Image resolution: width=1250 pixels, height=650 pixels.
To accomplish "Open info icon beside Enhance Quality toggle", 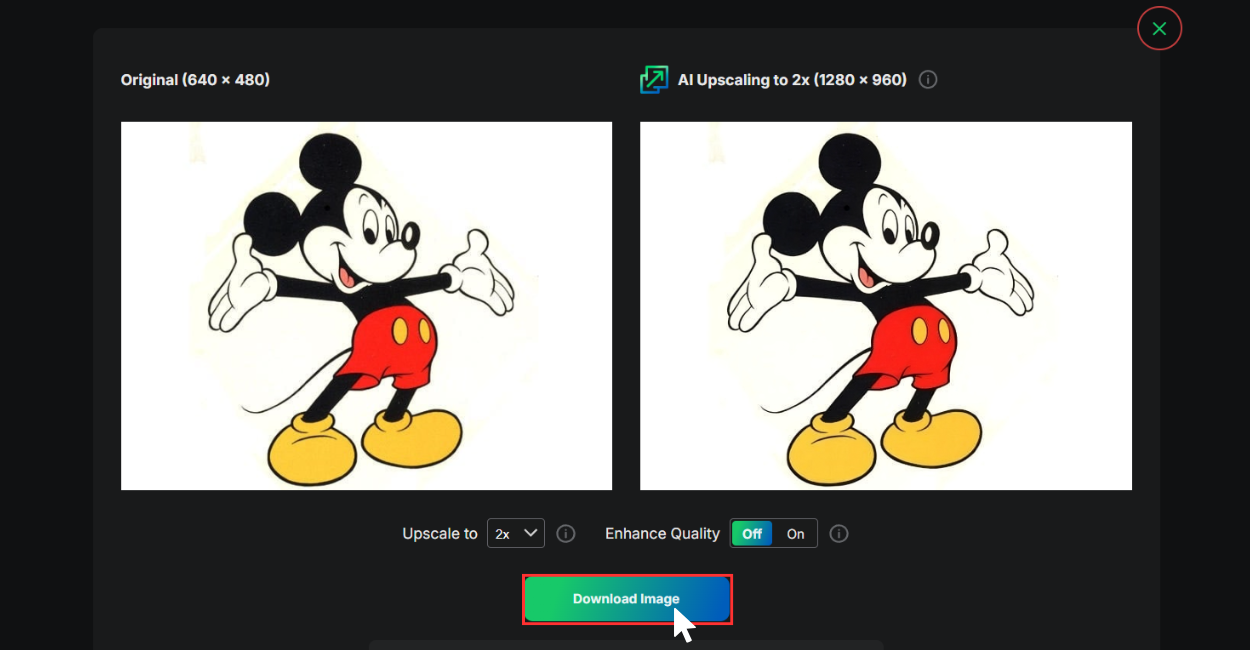I will point(839,533).
